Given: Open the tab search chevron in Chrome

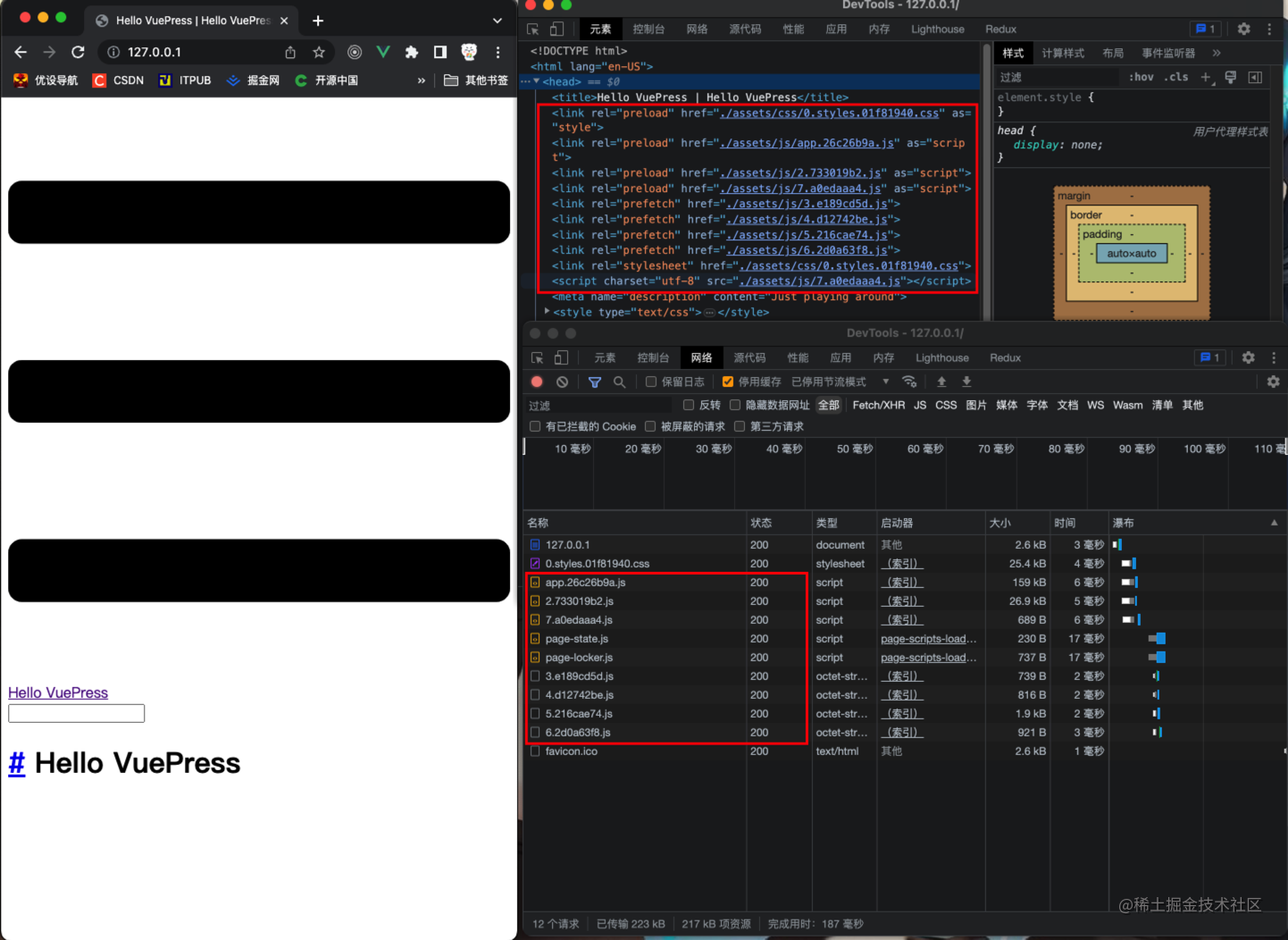Looking at the screenshot, I should 498,21.
